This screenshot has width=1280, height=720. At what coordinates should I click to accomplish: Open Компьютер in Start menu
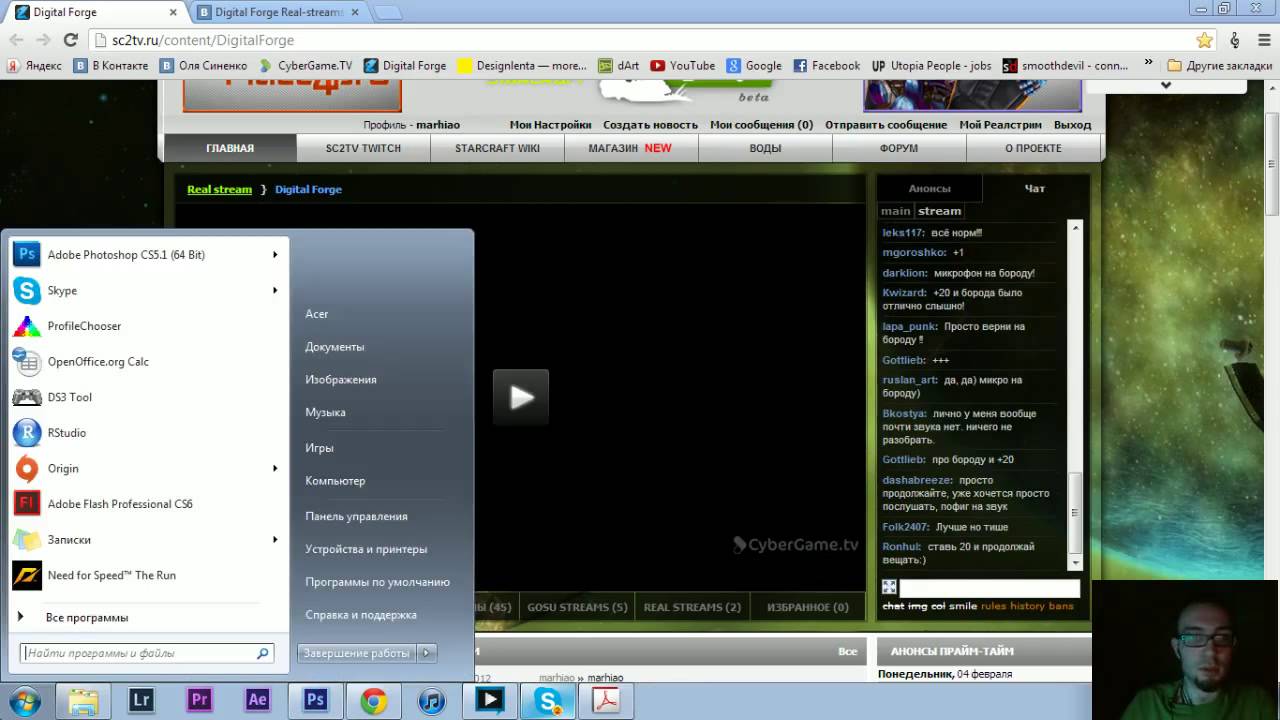pos(335,481)
